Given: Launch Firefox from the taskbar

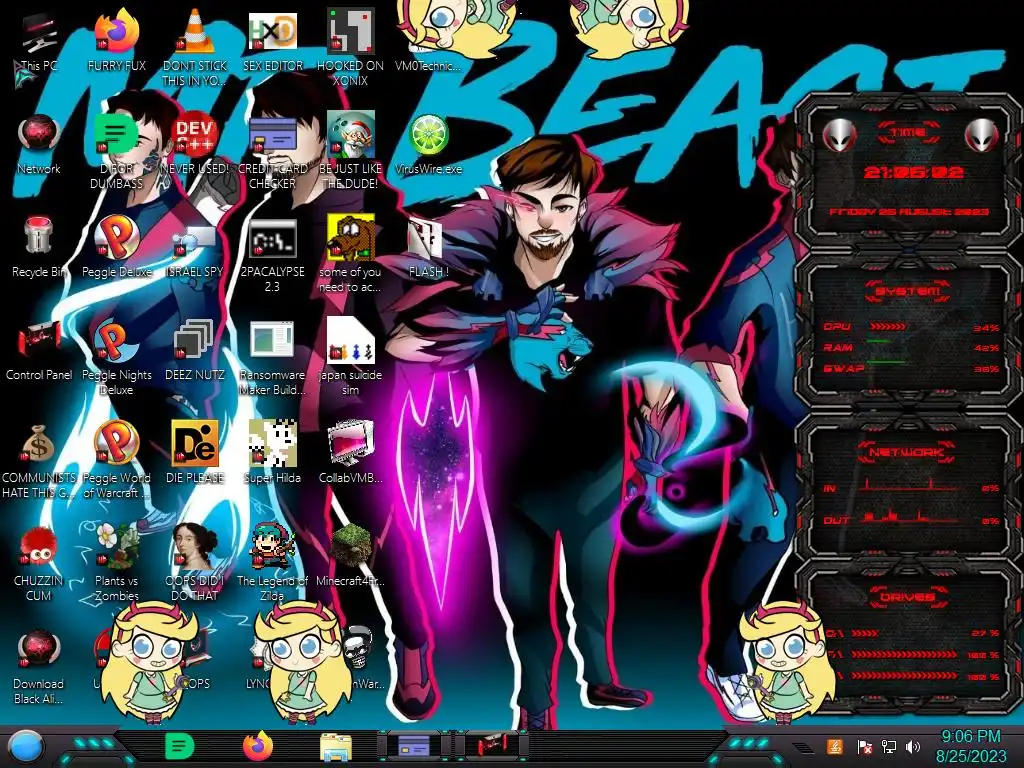Looking at the screenshot, I should 258,746.
